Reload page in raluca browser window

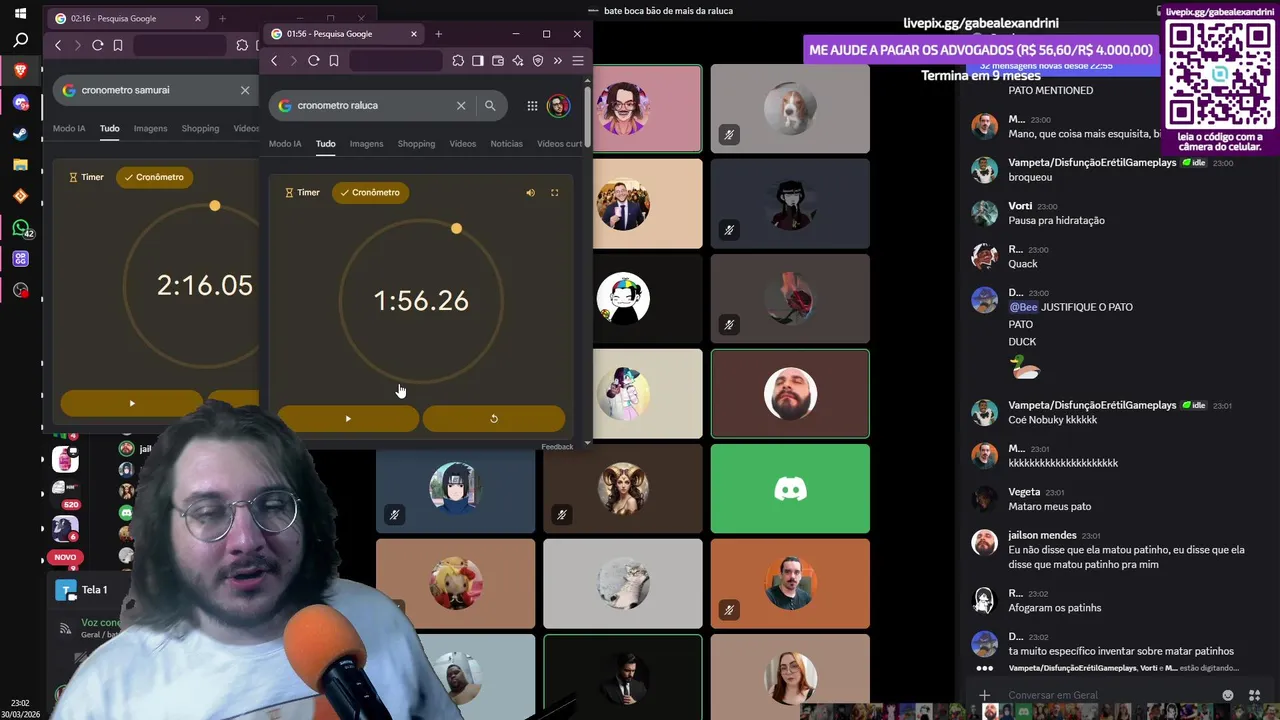pyautogui.click(x=313, y=61)
